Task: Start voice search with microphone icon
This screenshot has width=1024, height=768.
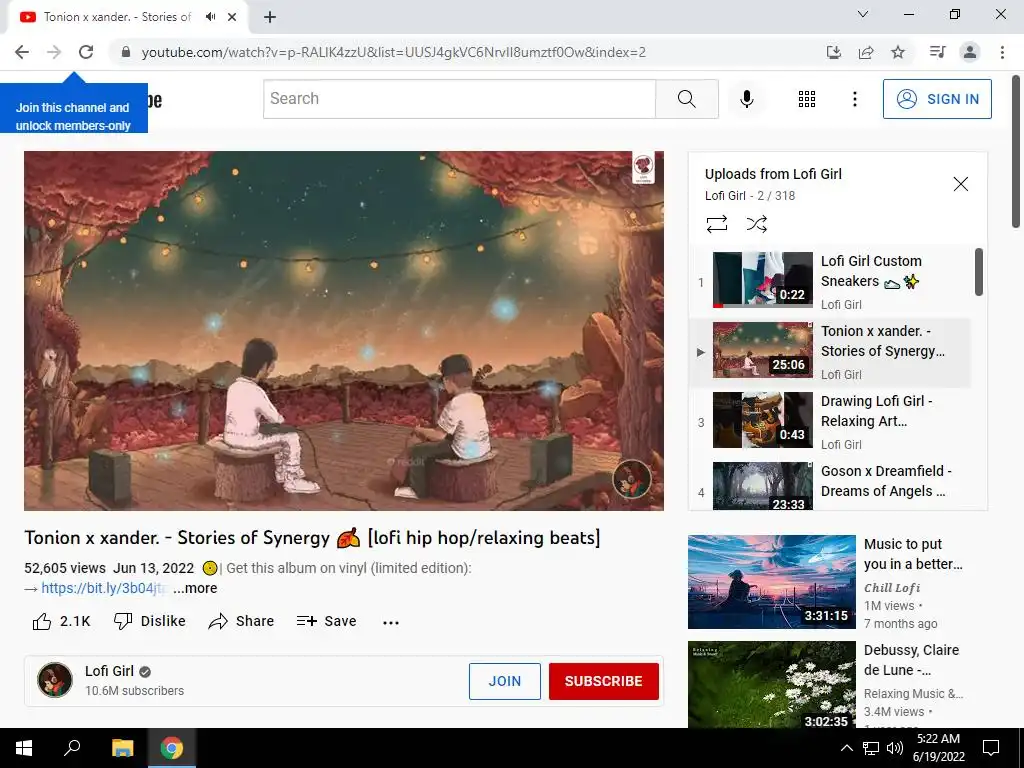Action: click(747, 99)
